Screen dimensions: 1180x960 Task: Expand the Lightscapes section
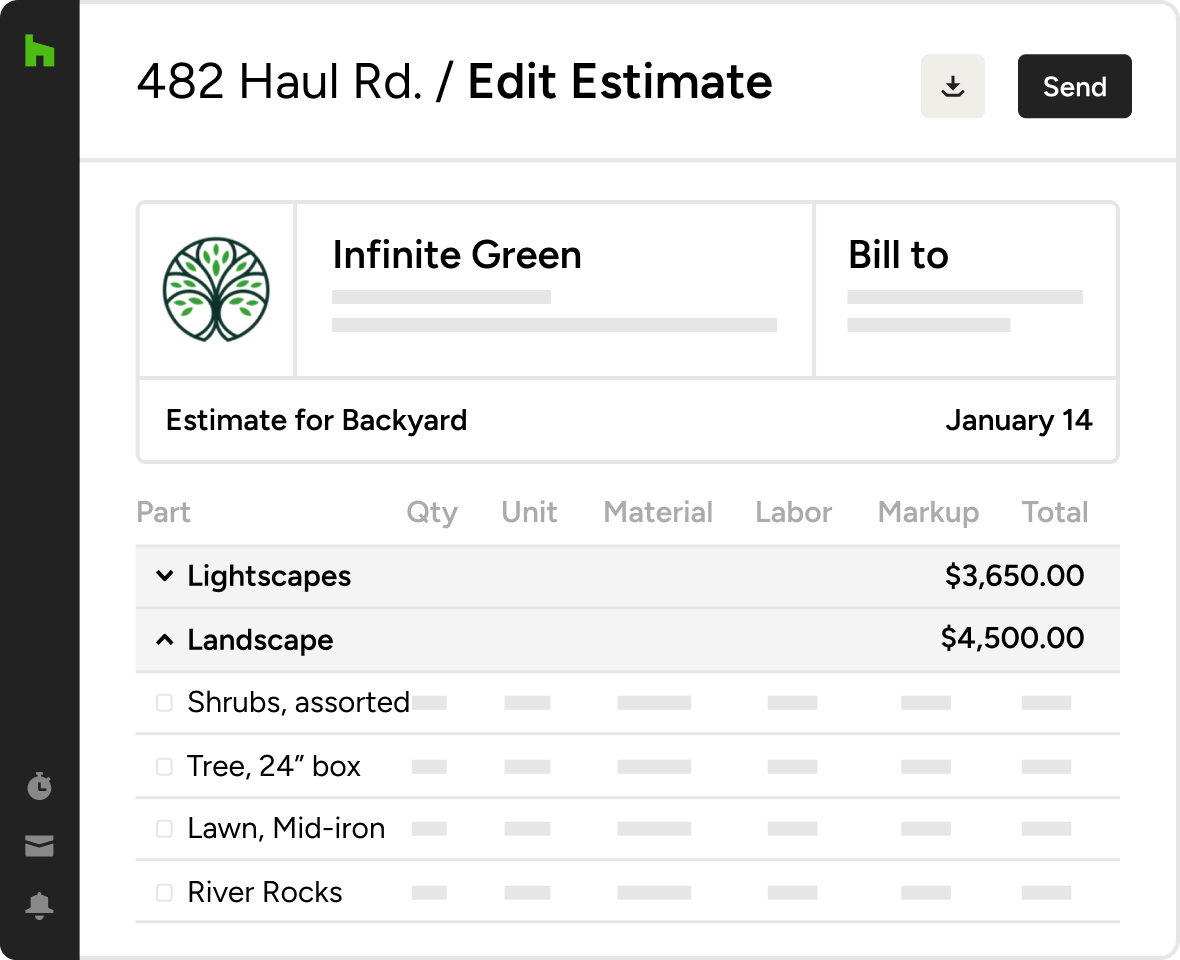pos(165,577)
